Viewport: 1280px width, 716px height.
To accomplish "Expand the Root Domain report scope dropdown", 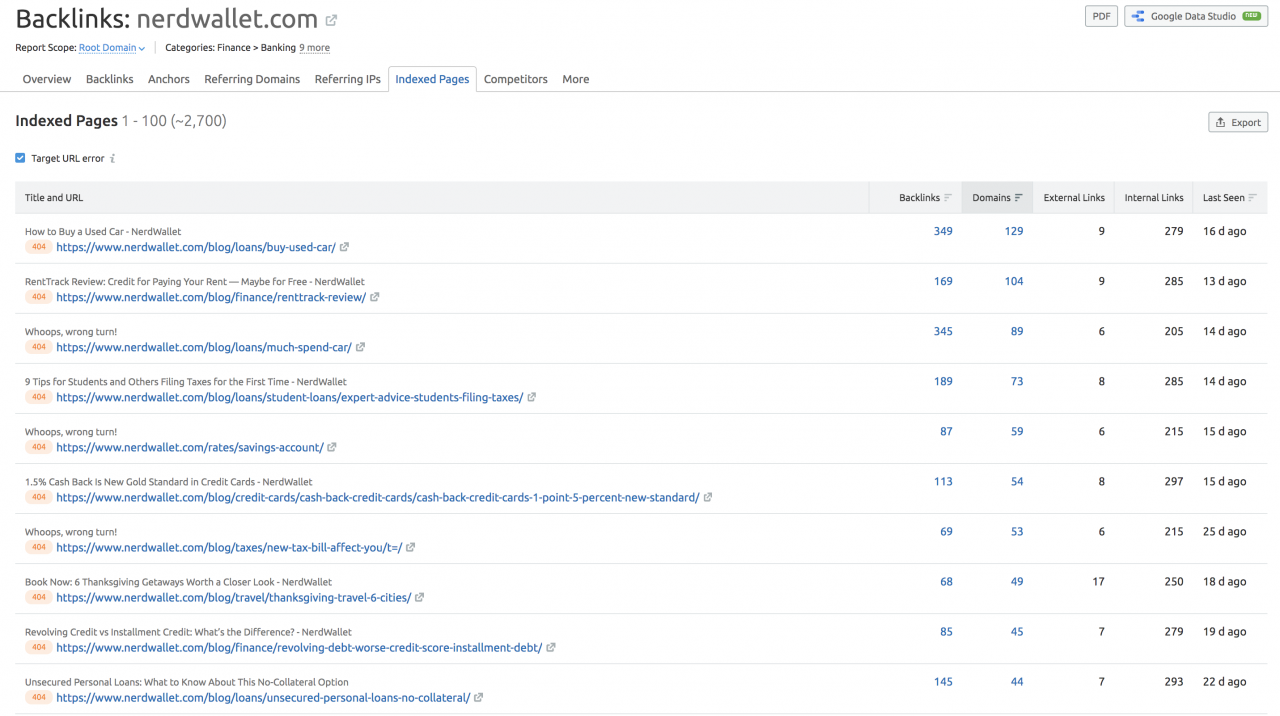I will [x=112, y=48].
